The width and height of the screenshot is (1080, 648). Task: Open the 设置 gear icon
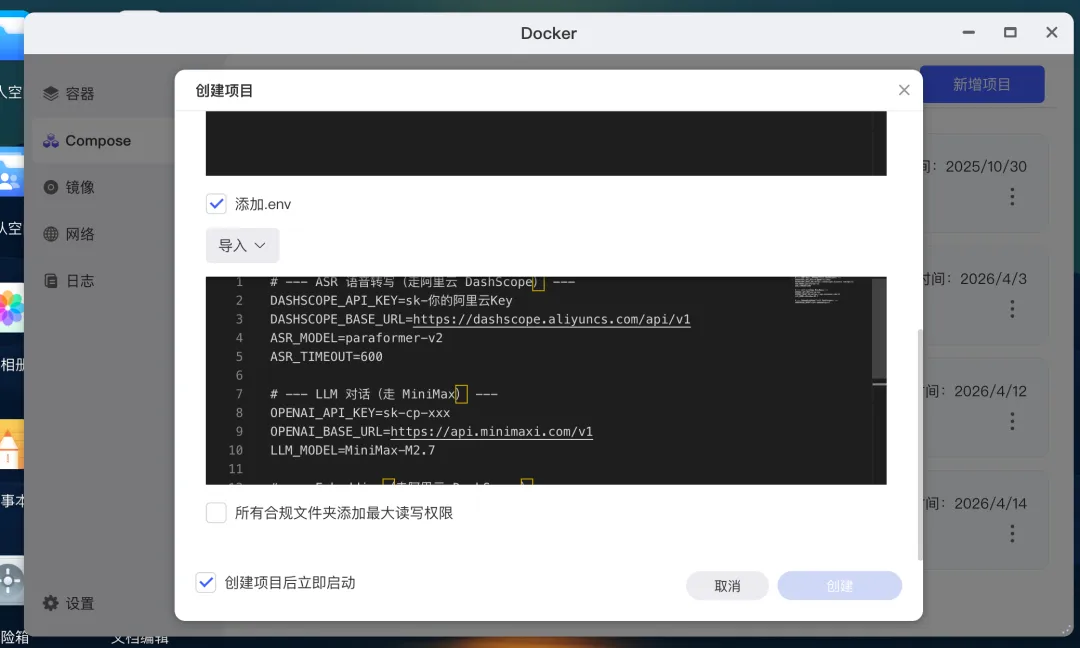(x=50, y=603)
